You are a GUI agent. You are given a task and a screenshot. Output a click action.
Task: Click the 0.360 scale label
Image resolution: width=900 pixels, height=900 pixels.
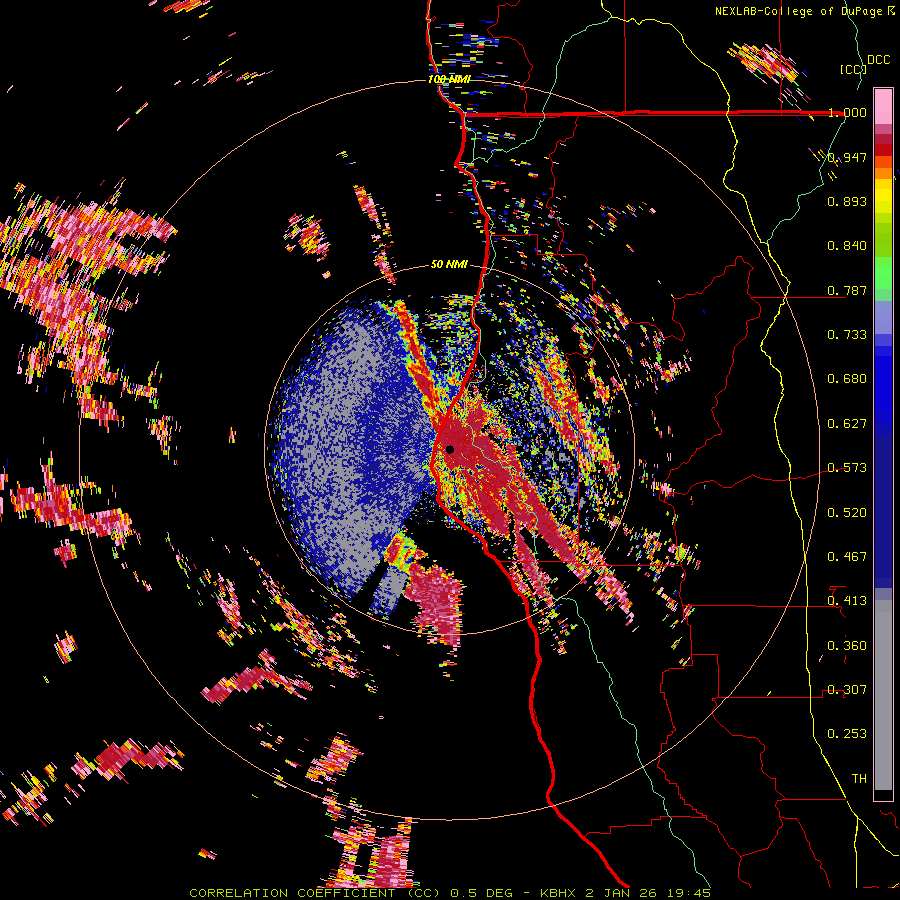847,645
